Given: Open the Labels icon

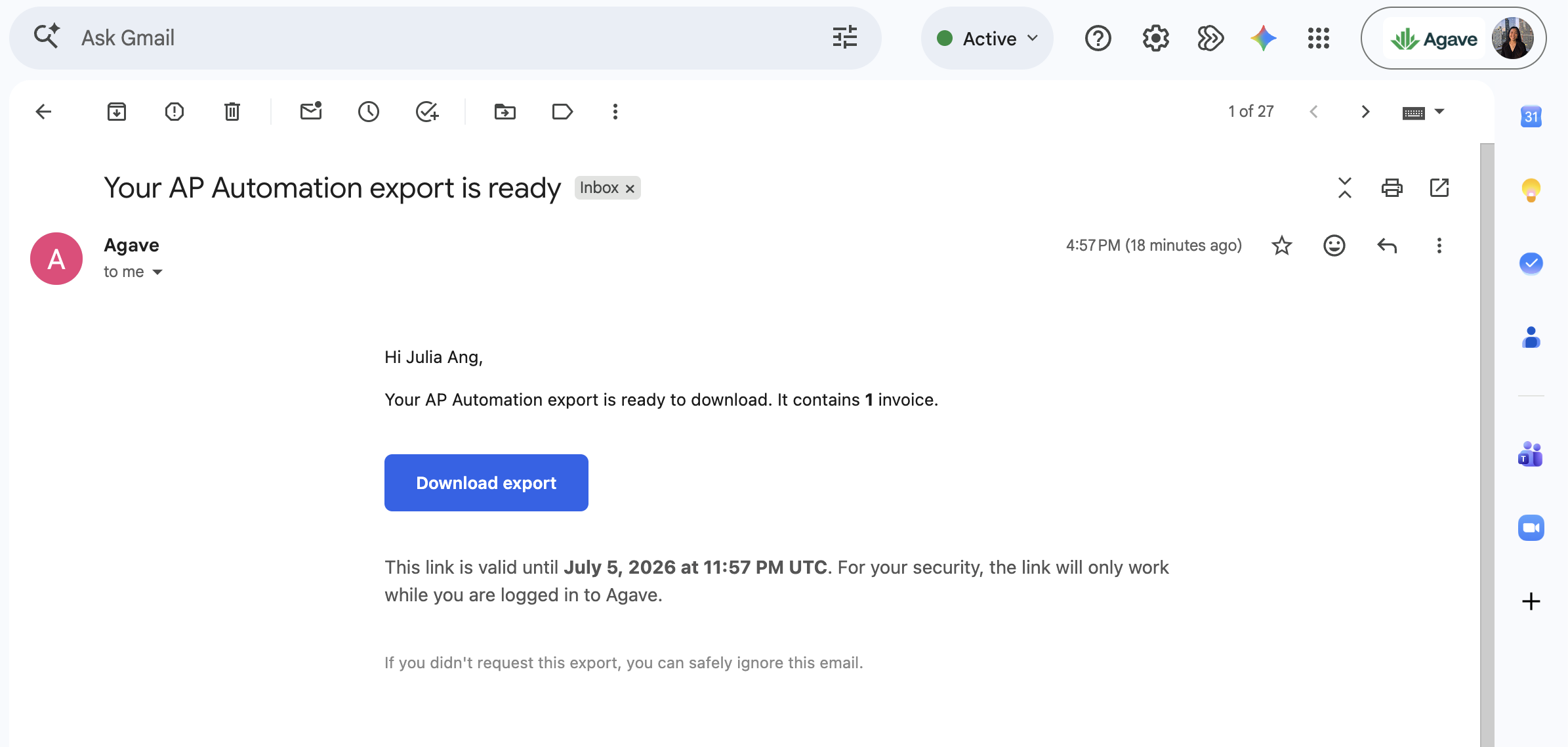Looking at the screenshot, I should [562, 112].
